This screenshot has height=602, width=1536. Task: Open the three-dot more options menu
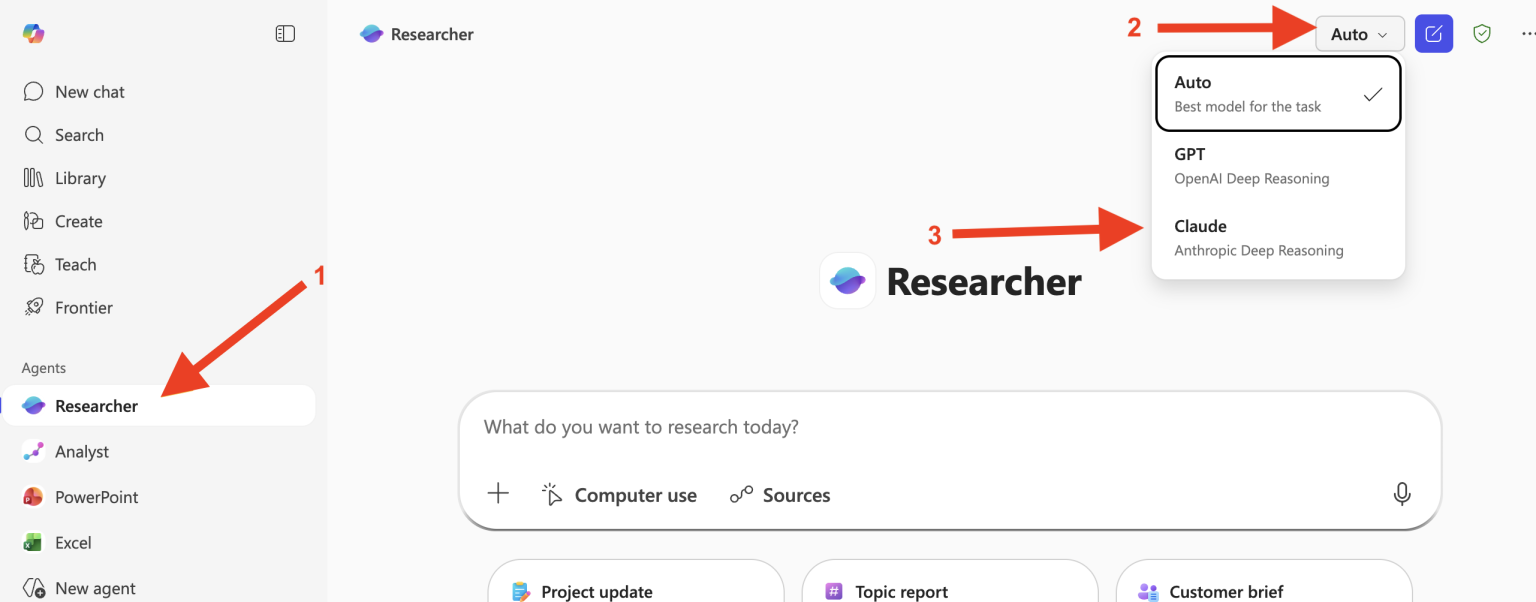point(1527,34)
